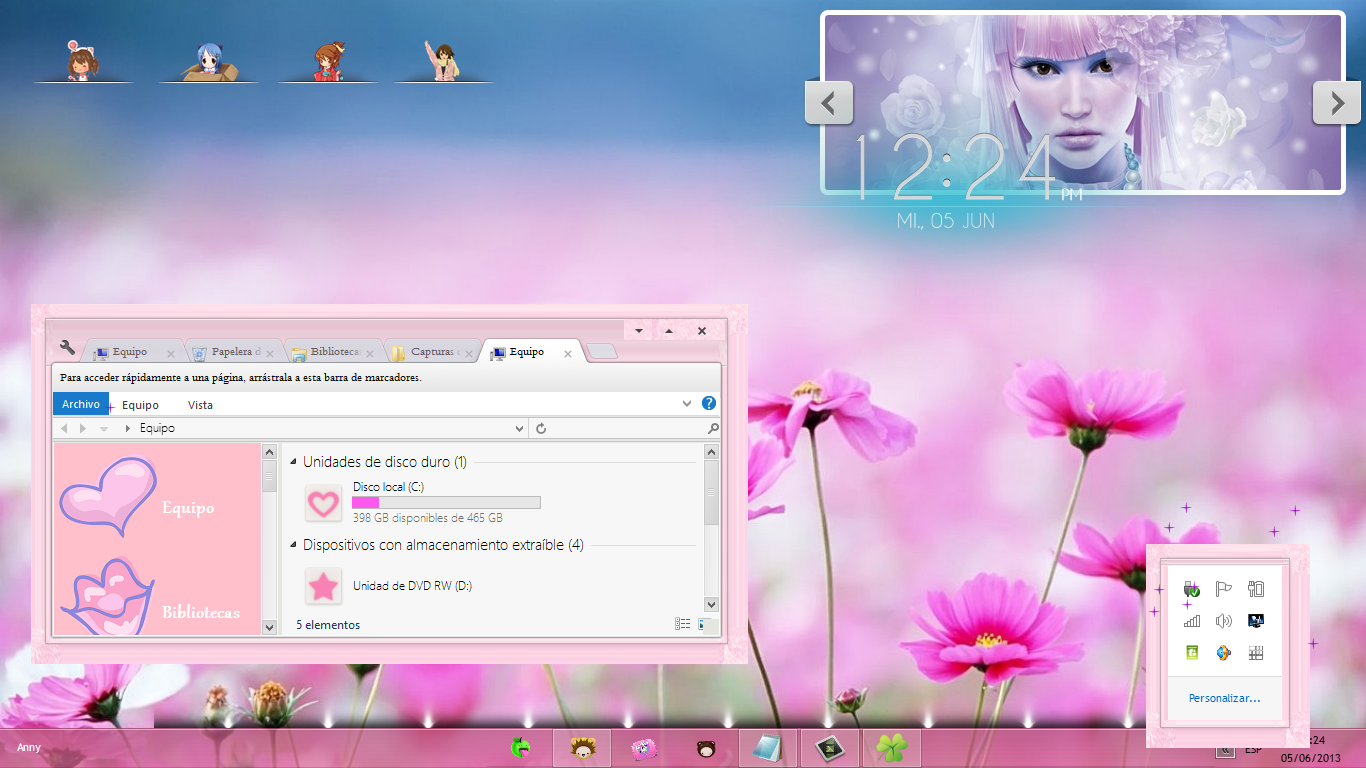Click the Personalizar link in the tray popup

click(1223, 698)
